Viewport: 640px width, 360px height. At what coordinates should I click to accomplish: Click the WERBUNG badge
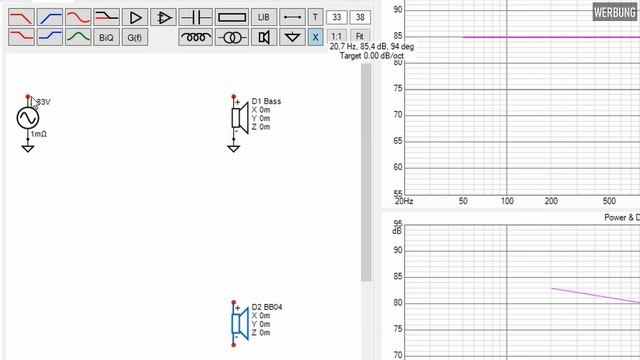(x=614, y=12)
